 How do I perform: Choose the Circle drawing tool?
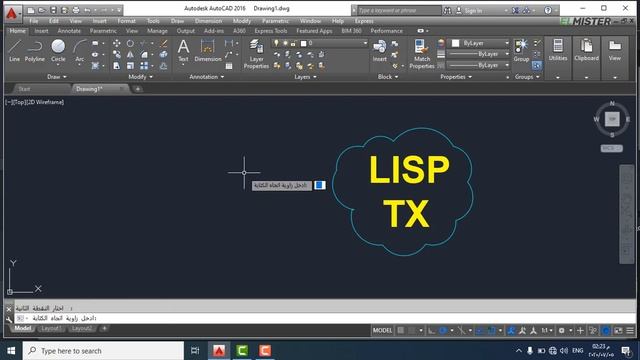click(x=58, y=51)
